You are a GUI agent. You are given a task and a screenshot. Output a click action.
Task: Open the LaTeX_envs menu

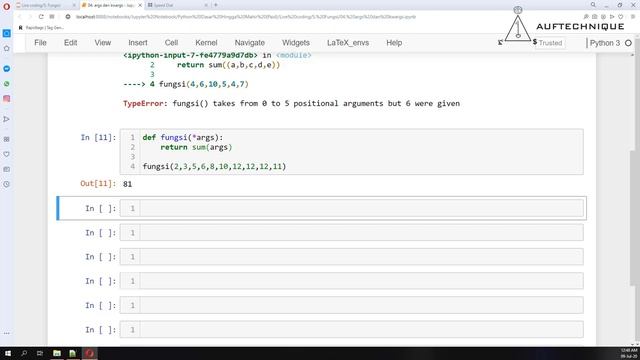point(348,43)
